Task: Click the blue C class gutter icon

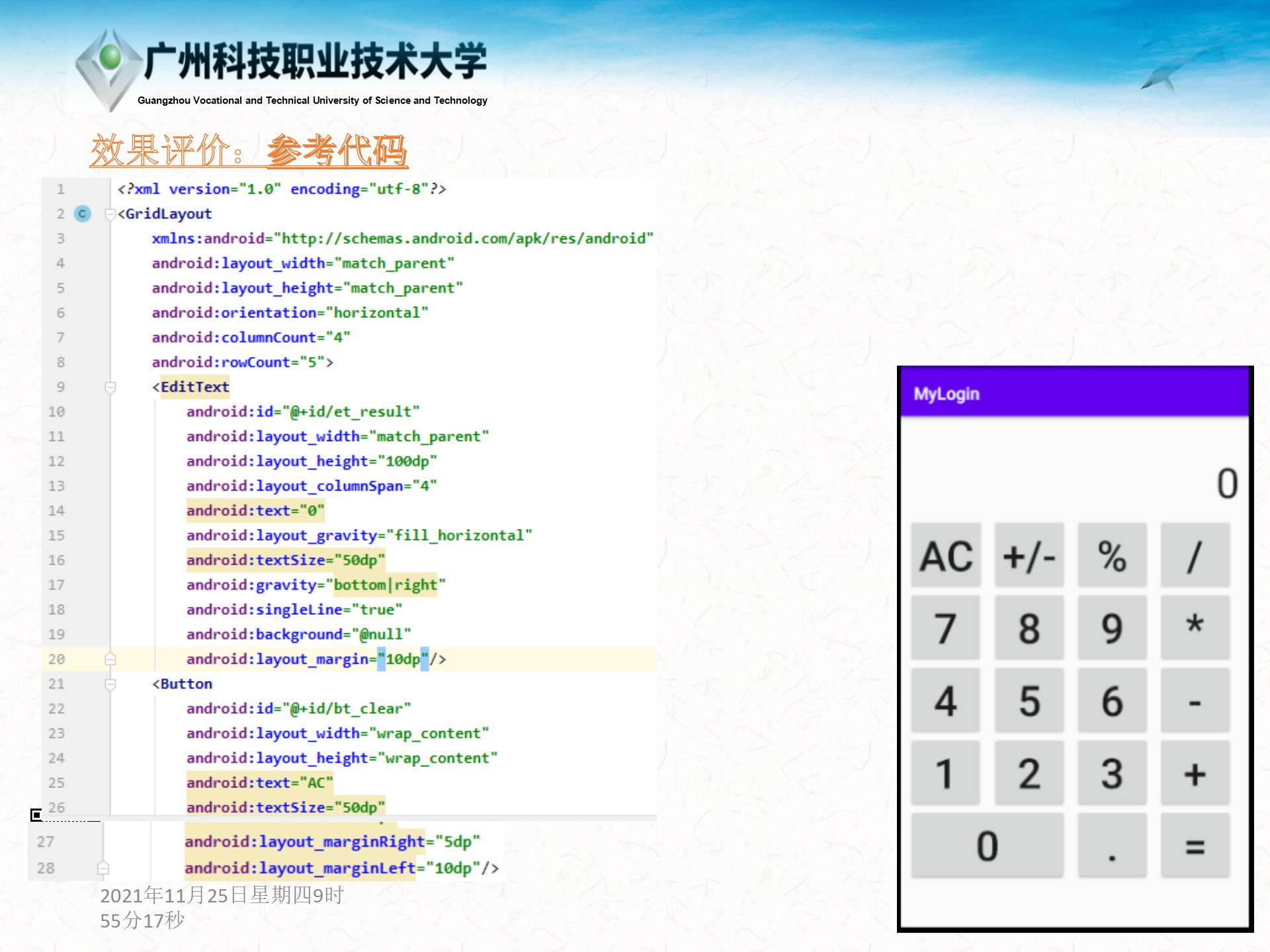Action: 82,214
